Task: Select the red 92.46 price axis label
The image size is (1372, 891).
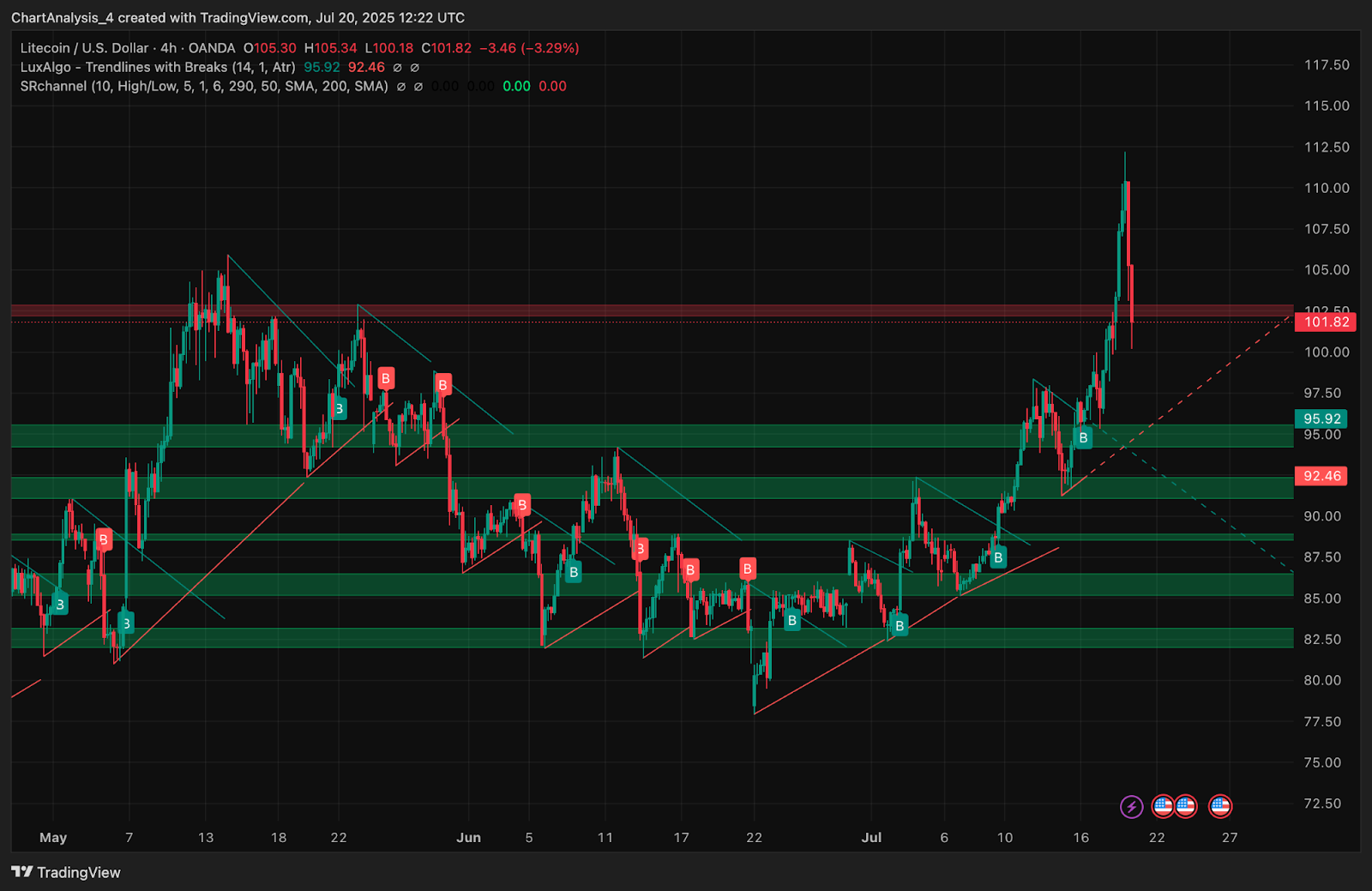Action: click(x=1321, y=476)
